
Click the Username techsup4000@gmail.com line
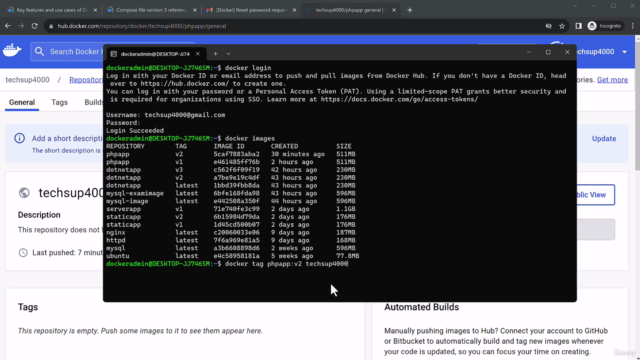(x=165, y=115)
